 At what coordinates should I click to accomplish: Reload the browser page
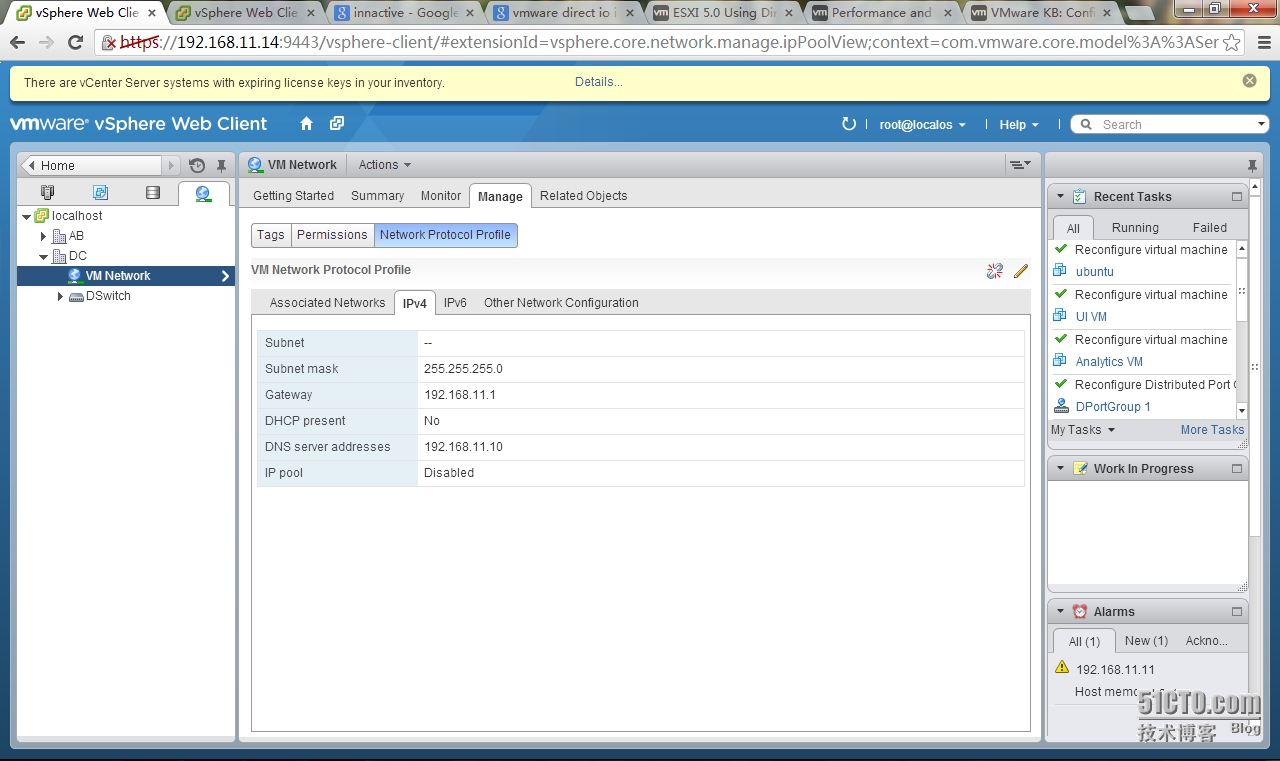pos(75,43)
